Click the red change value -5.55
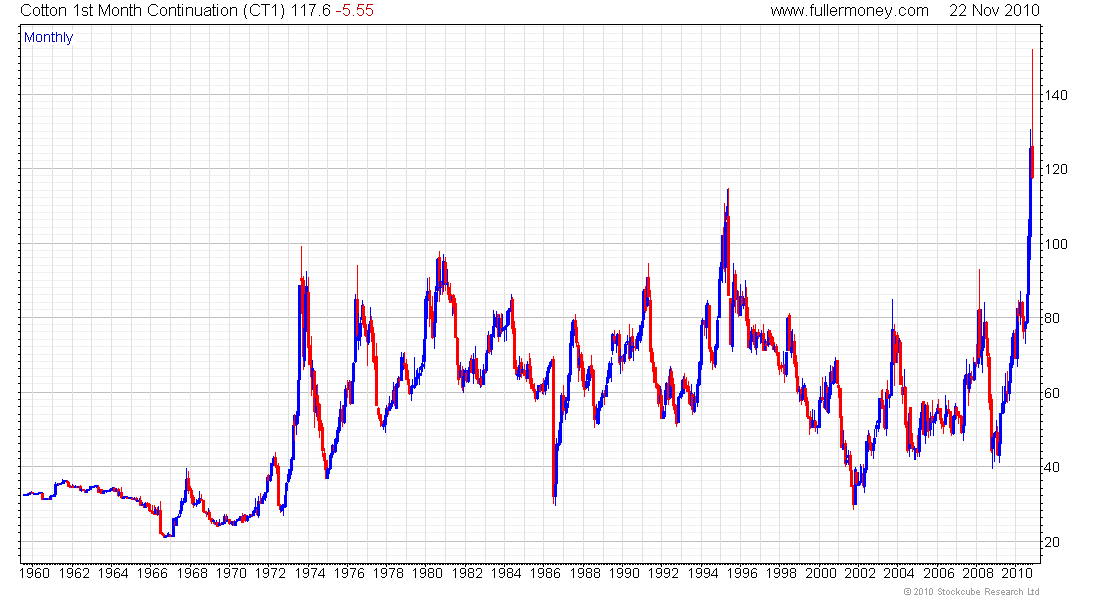1100x600 pixels. [x=354, y=11]
